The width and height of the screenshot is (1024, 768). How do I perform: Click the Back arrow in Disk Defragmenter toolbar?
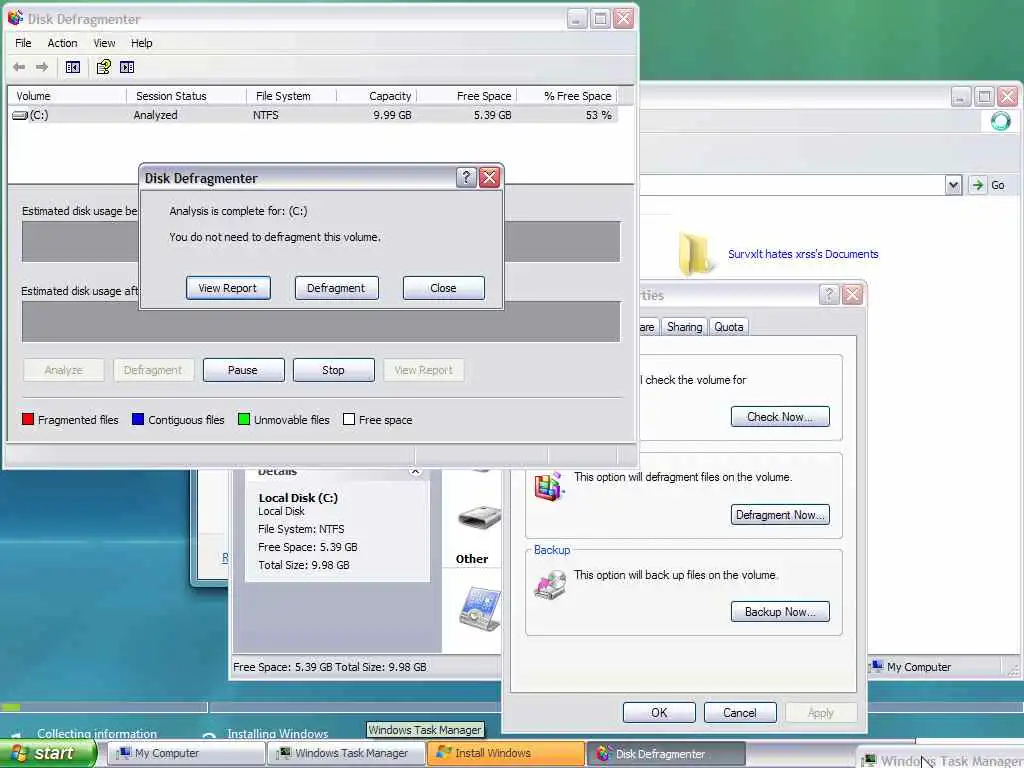click(x=19, y=67)
